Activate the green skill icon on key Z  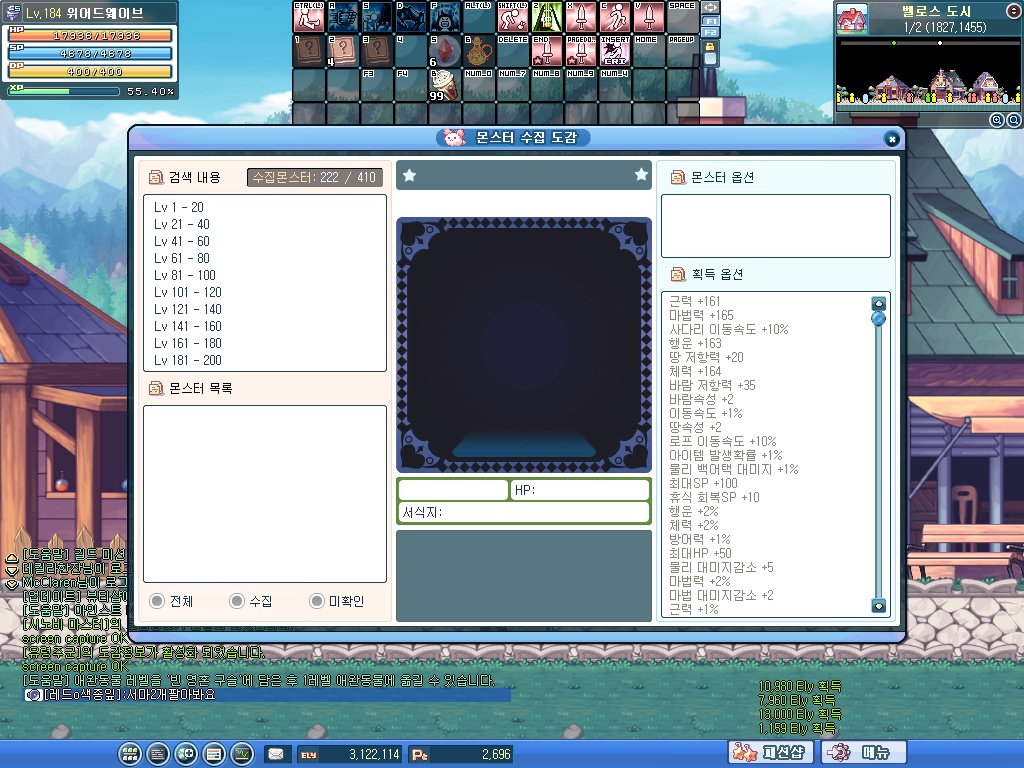point(545,17)
